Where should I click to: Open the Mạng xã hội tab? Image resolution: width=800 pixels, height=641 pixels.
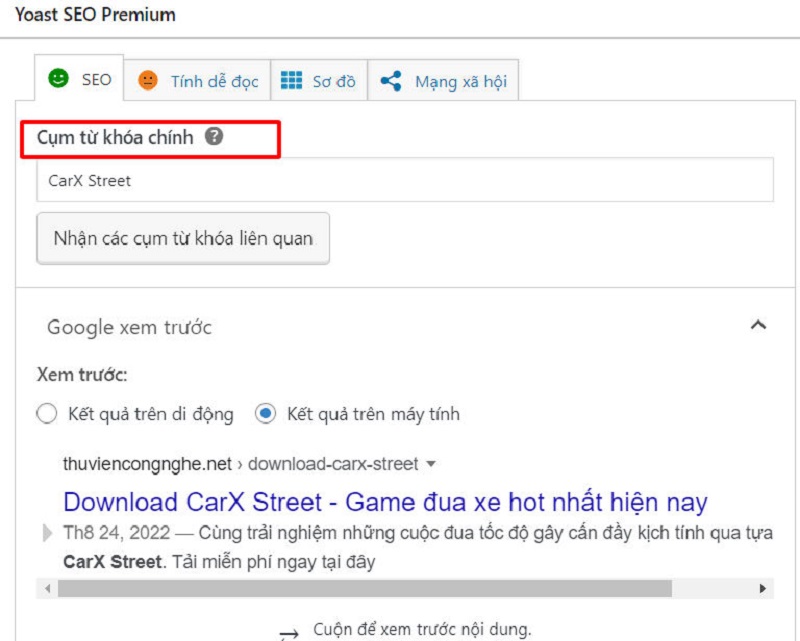(443, 81)
